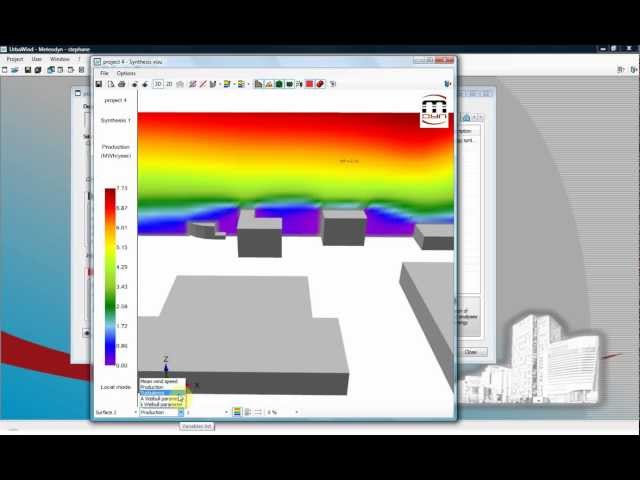
Task: Open the Project menu in UrbaWind window
Action: tap(15, 59)
